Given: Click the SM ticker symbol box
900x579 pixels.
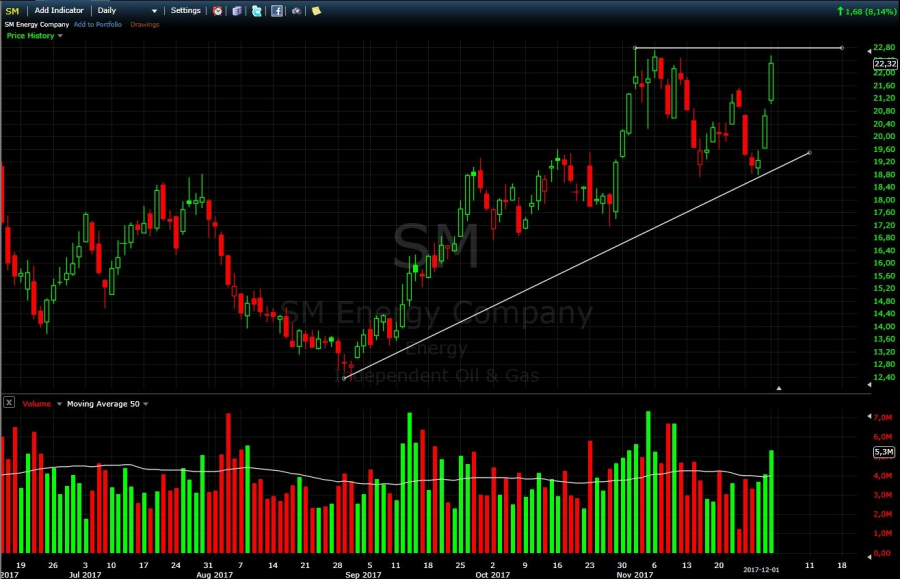Looking at the screenshot, I should click(x=13, y=10).
